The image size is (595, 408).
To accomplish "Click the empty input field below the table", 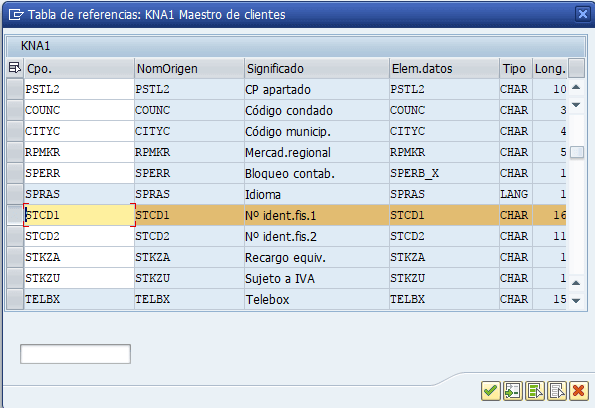I will click(76, 354).
